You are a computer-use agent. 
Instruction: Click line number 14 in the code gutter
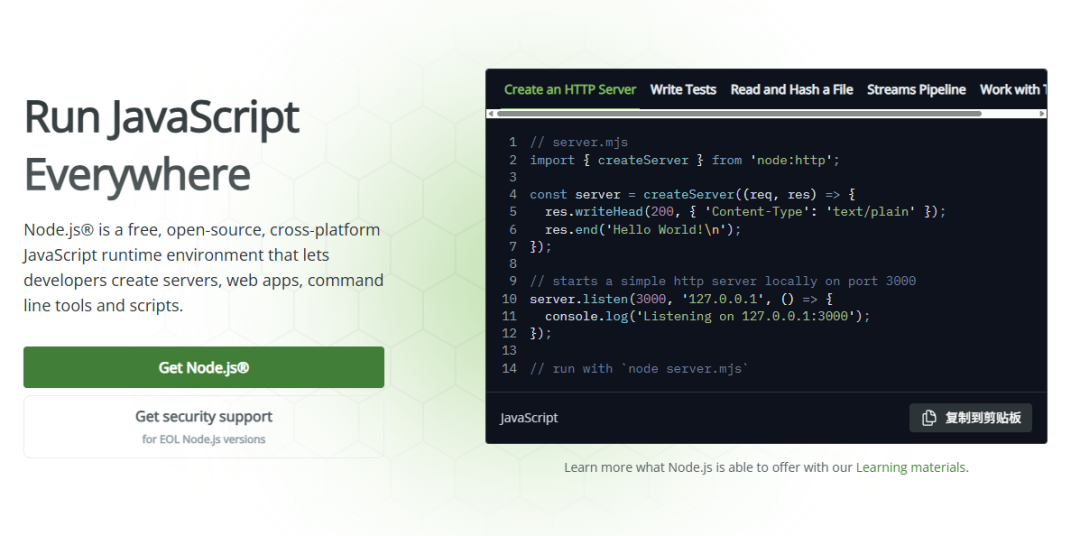pos(509,369)
